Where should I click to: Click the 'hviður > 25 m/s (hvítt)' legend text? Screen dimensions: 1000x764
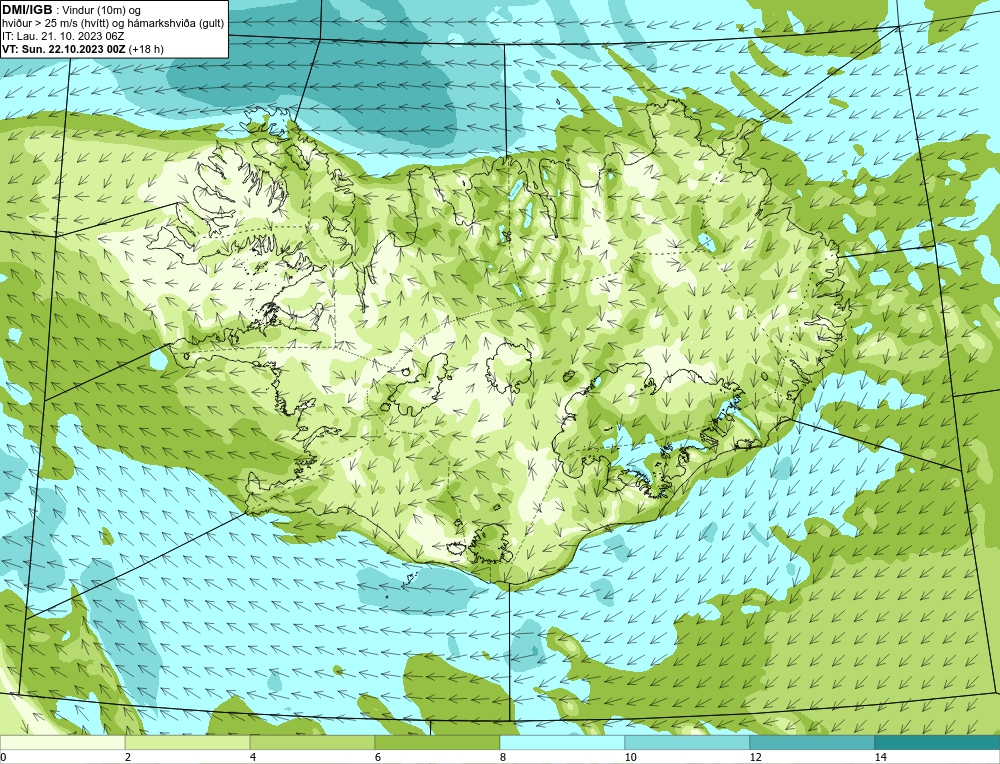53,24
